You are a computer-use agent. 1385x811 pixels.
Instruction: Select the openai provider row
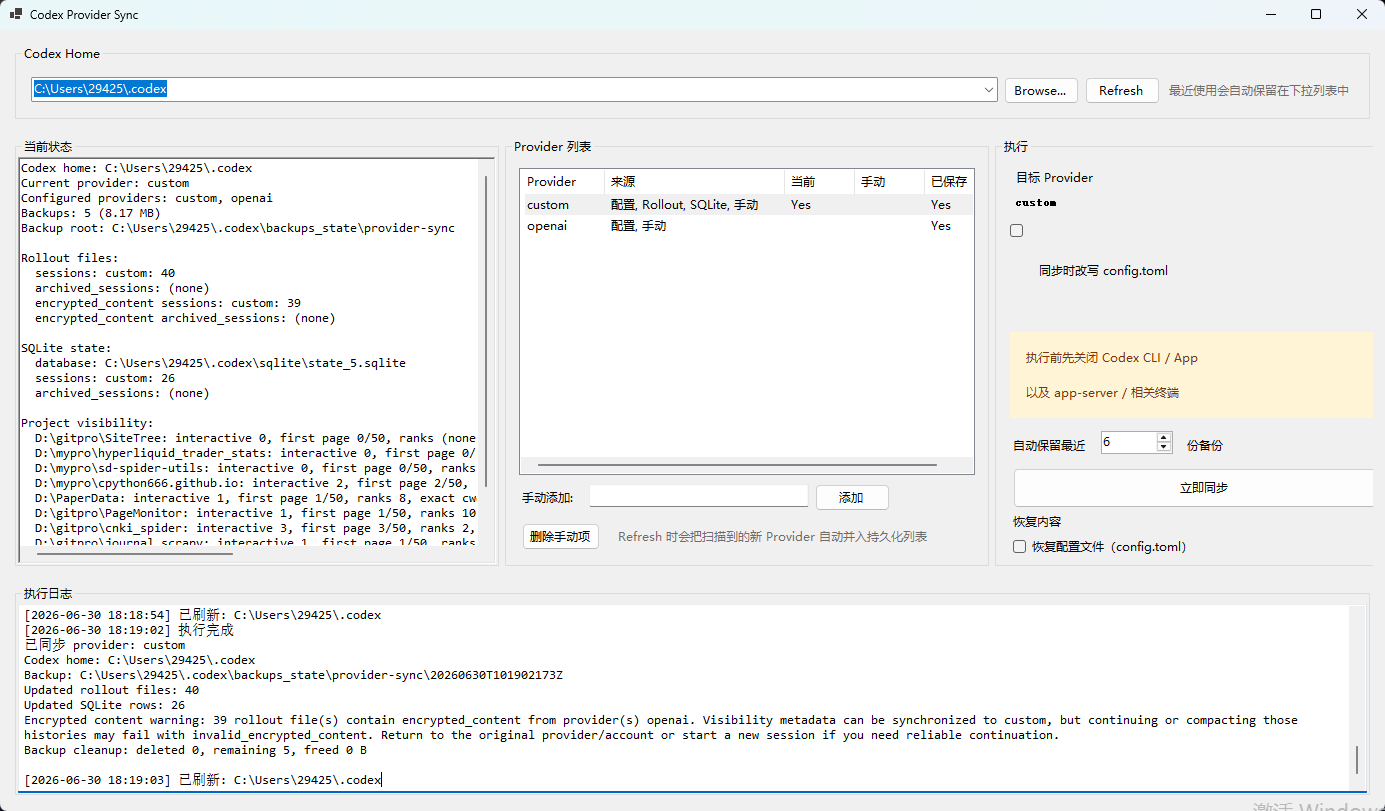[x=746, y=226]
